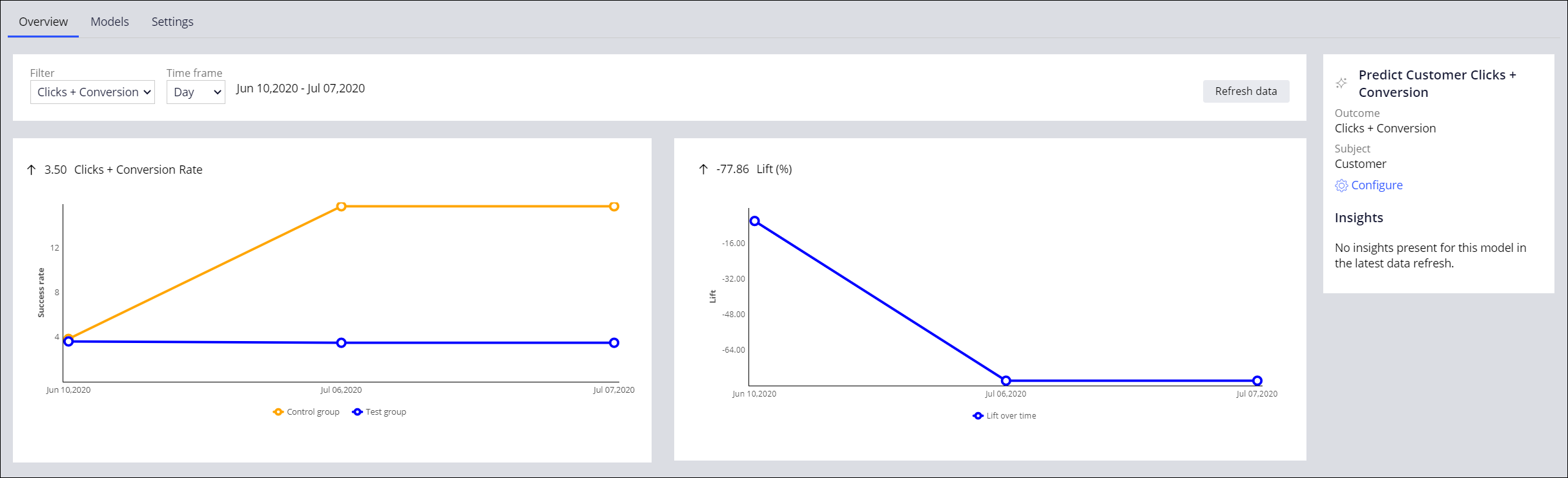Viewport: 1568px width, 478px height.
Task: Select the Overview tab
Action: click(43, 22)
